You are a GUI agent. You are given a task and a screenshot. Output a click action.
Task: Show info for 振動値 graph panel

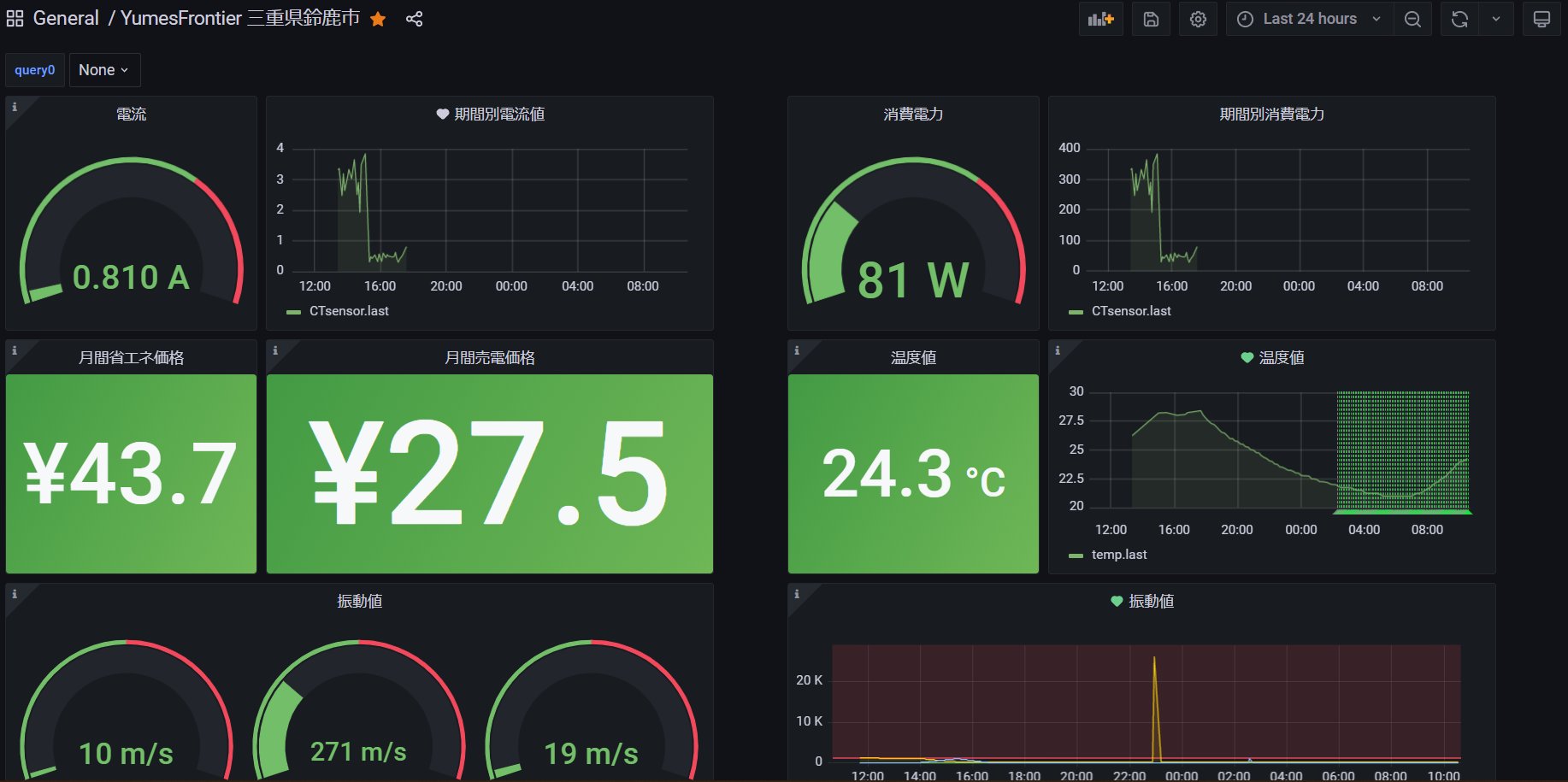(797, 594)
